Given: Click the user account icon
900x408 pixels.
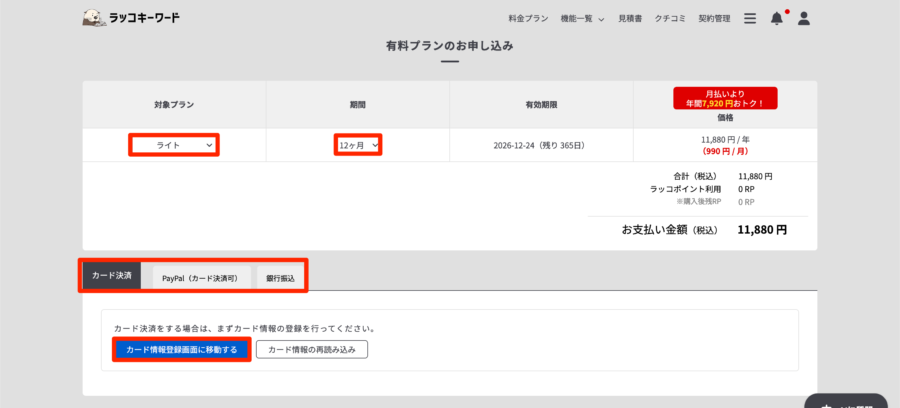Looking at the screenshot, I should [804, 18].
